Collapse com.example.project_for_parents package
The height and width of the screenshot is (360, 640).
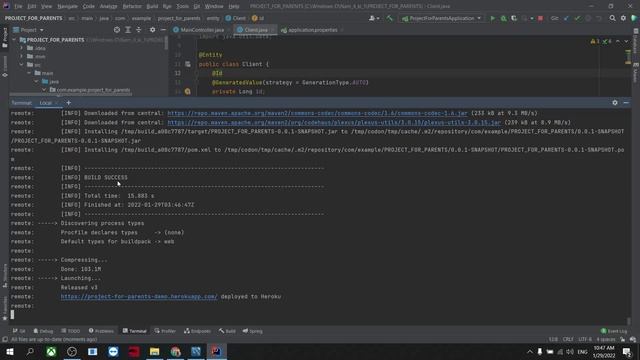coord(44,90)
